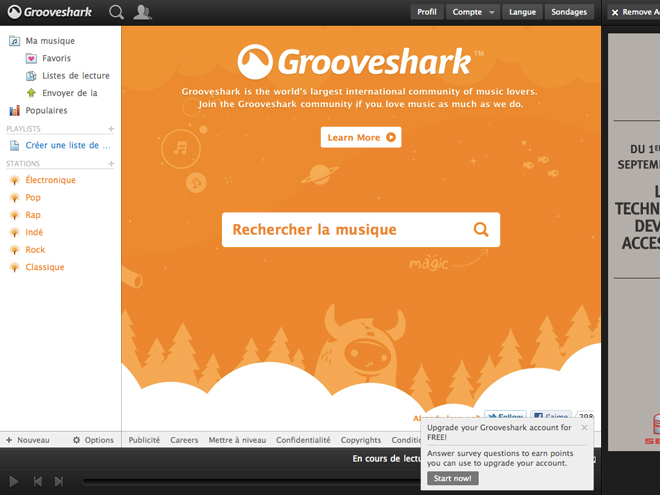This screenshot has height=495, width=660.
Task: Open the Profil menu
Action: pos(427,12)
